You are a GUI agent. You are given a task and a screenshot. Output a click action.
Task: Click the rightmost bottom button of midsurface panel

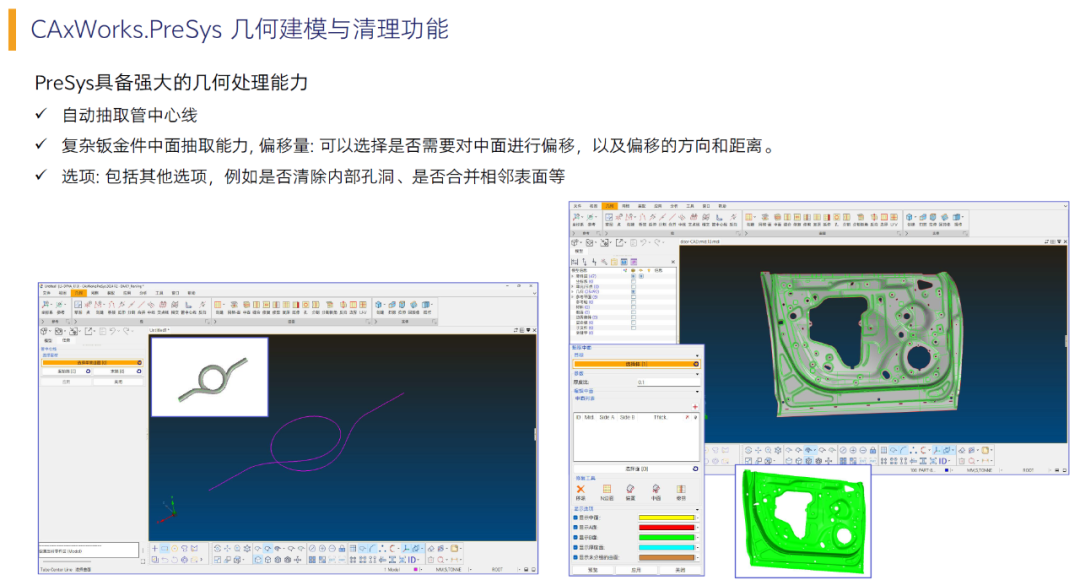tap(681, 570)
